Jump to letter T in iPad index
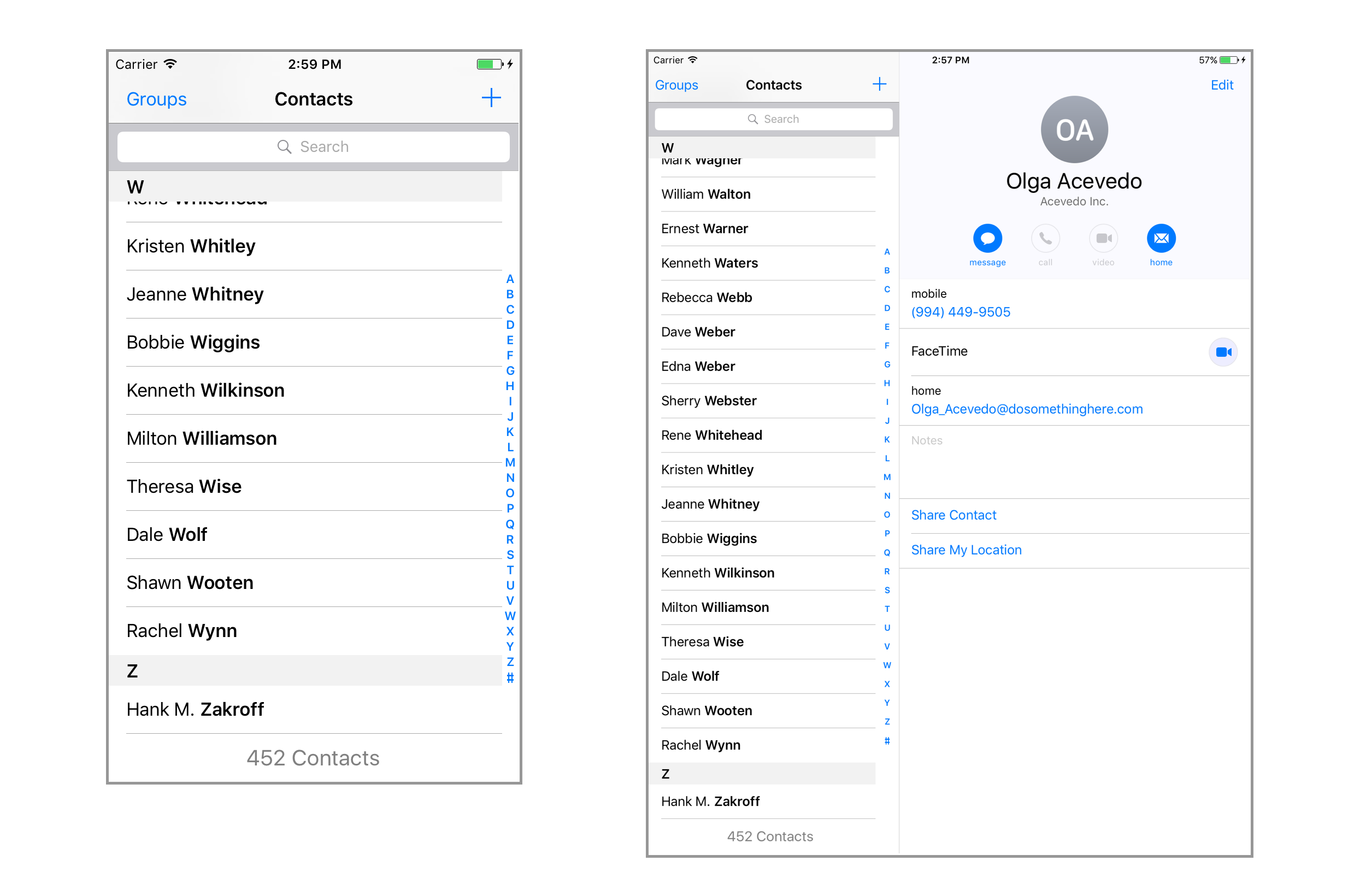The image size is (1366, 896). [887, 609]
